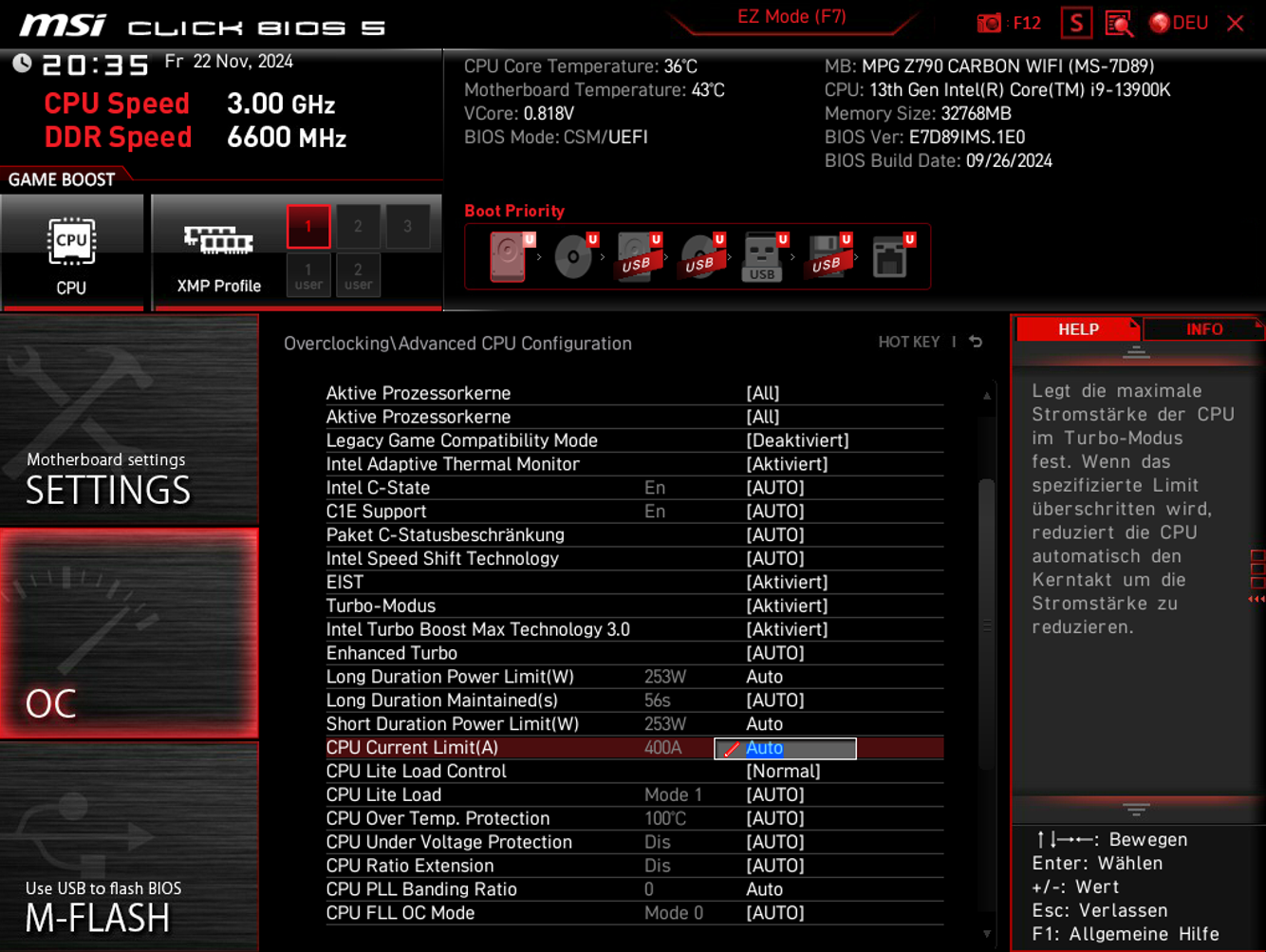The height and width of the screenshot is (952, 1266).
Task: Open CPU Over Temp. Protection options
Action: tap(775, 818)
